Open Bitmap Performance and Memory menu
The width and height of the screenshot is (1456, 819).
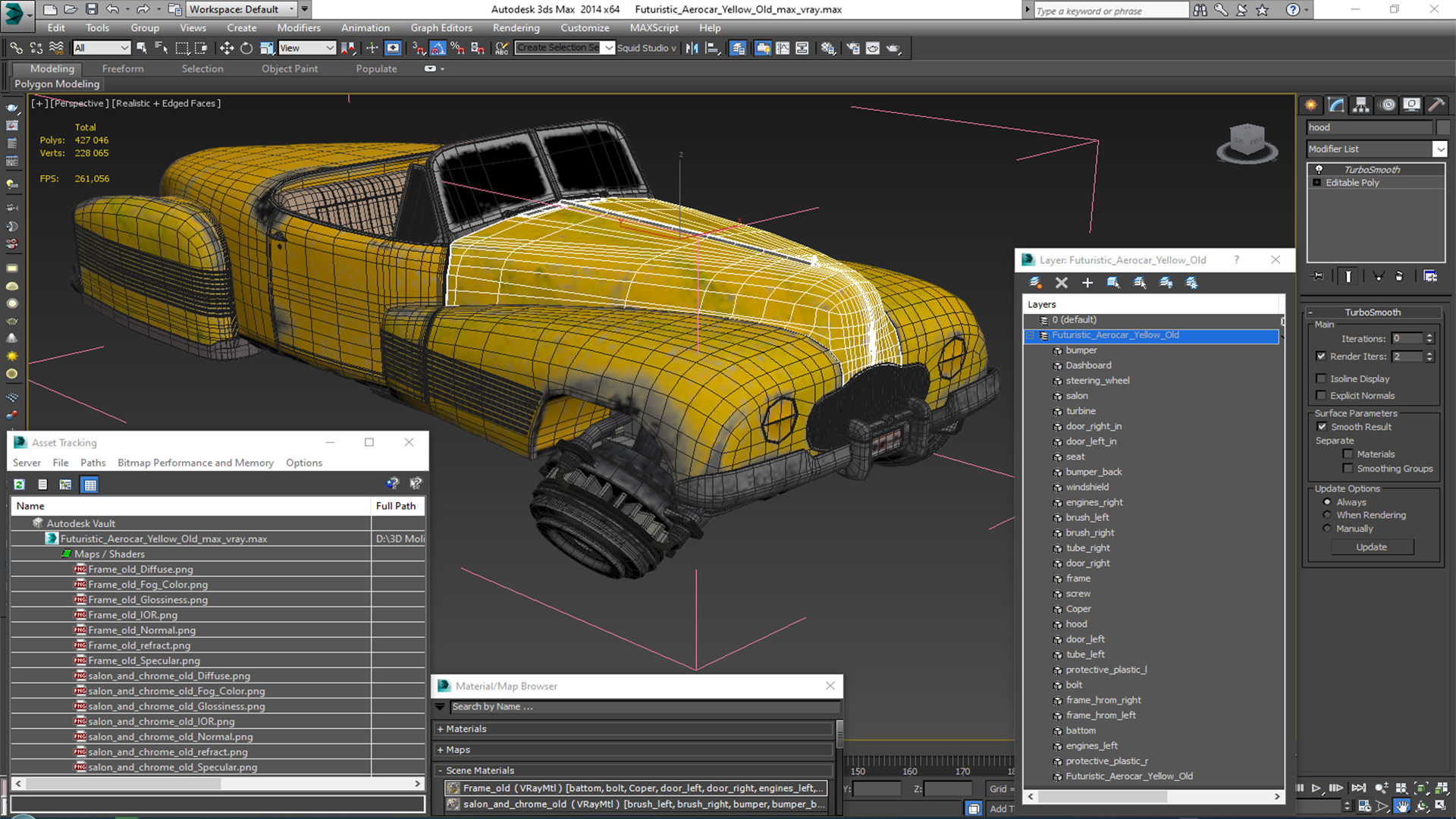click(196, 463)
